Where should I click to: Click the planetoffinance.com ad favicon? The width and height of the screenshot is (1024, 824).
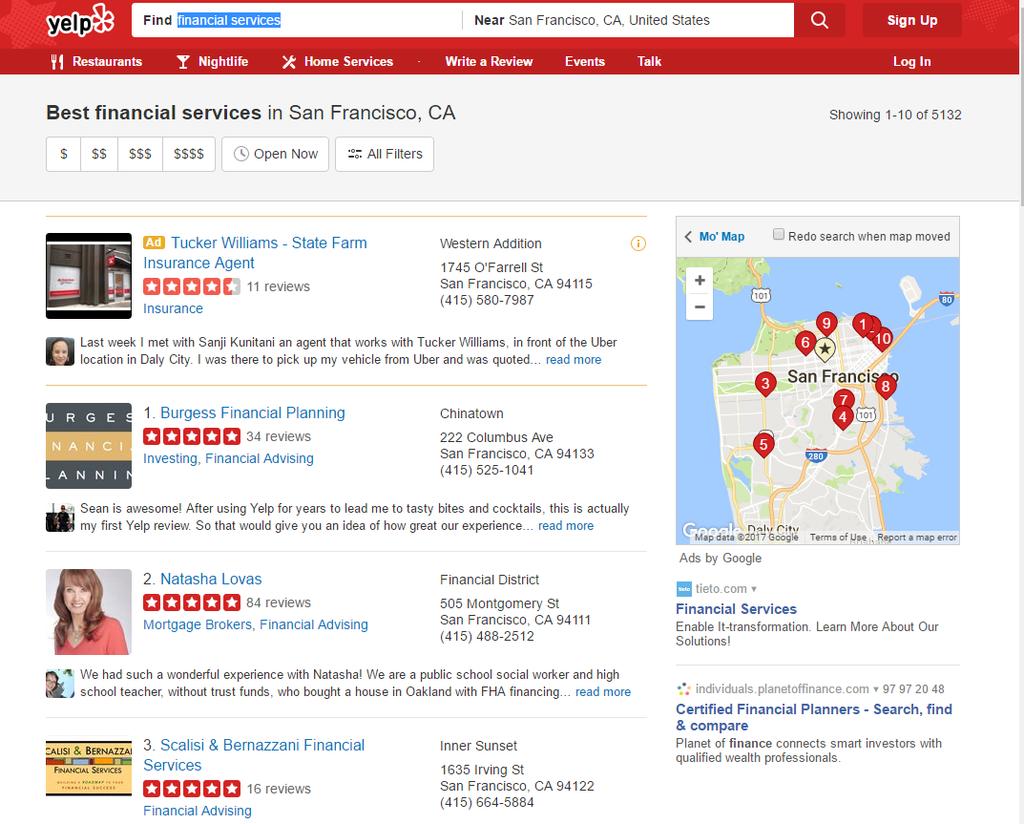click(x=684, y=689)
